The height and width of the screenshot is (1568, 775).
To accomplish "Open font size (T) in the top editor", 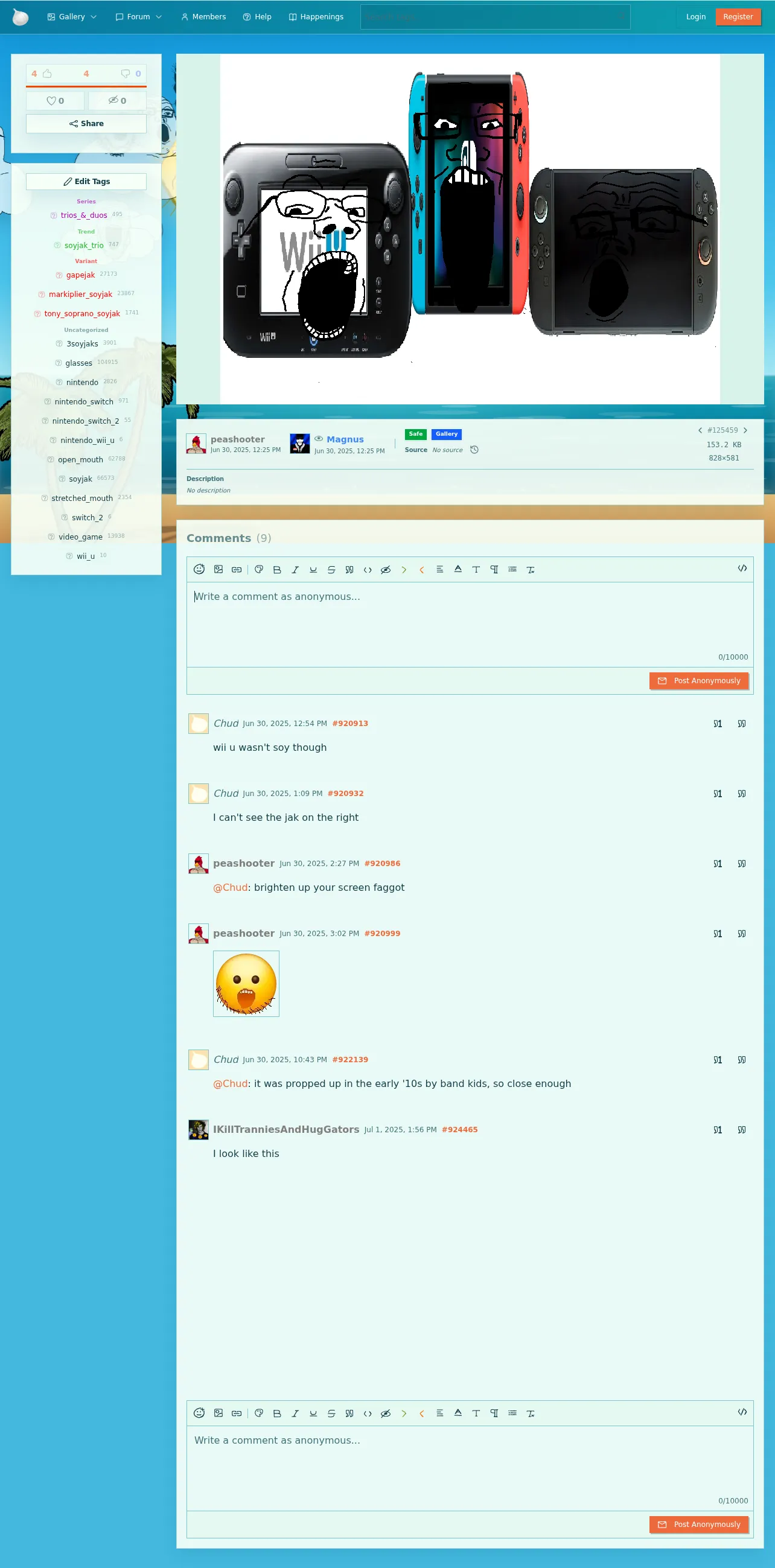I will (476, 569).
